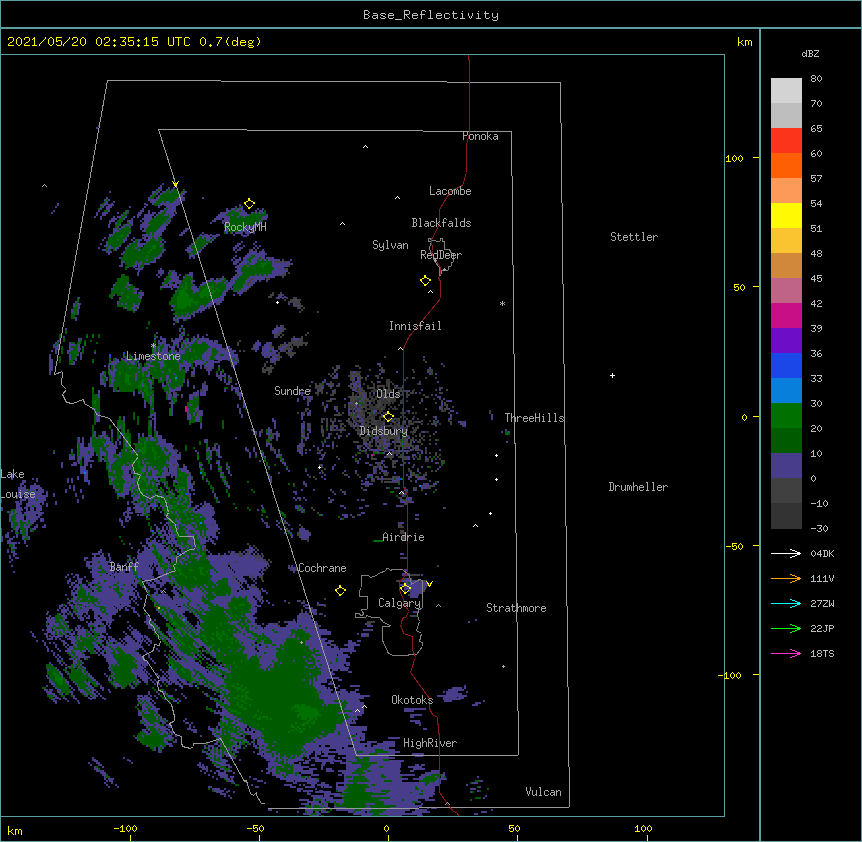Click the Didsbury town label
The image size is (862, 842).
point(384,431)
